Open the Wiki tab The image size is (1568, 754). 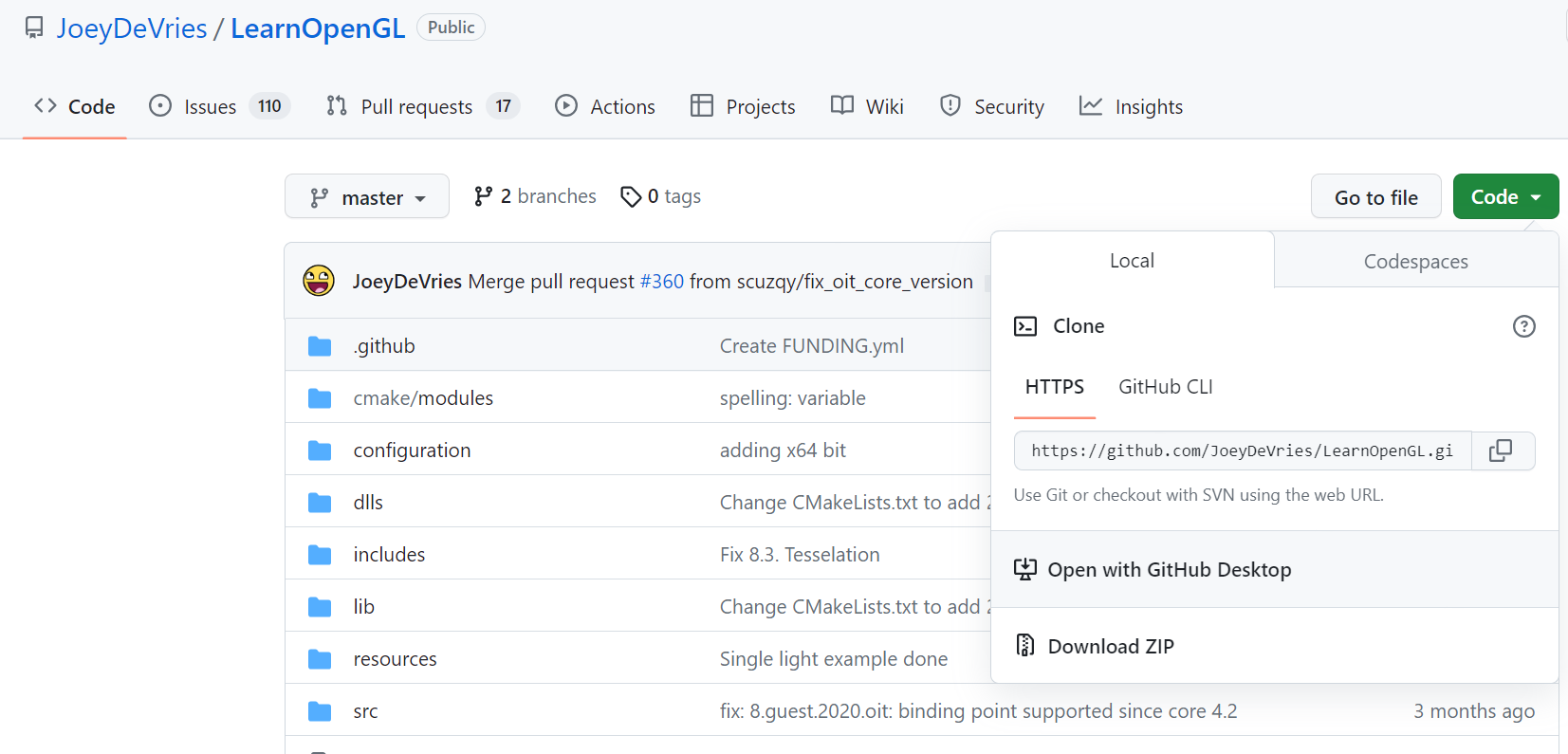tap(867, 106)
